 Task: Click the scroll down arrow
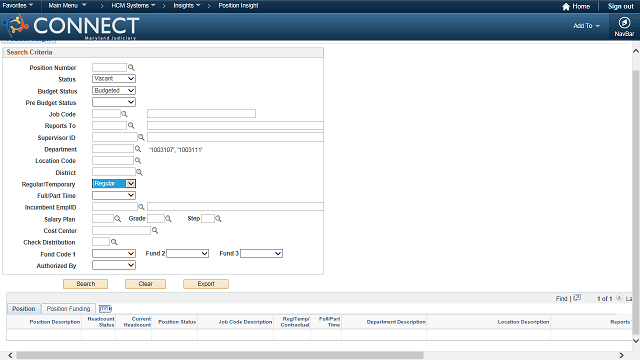(x=636, y=341)
